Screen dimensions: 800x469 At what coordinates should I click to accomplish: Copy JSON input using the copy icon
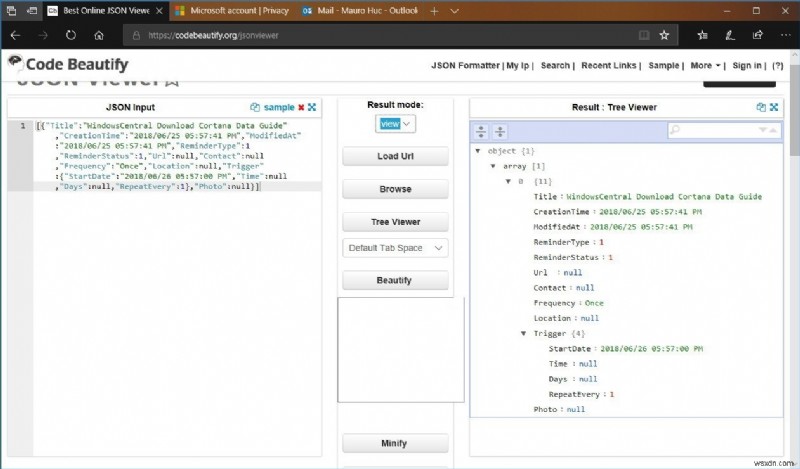[255, 107]
